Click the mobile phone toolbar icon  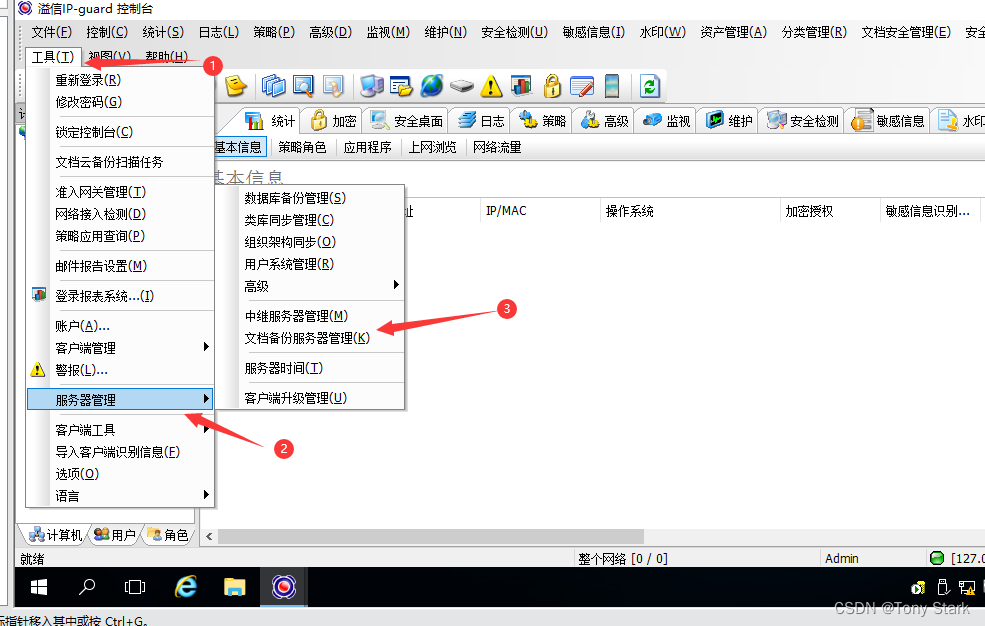click(x=612, y=86)
